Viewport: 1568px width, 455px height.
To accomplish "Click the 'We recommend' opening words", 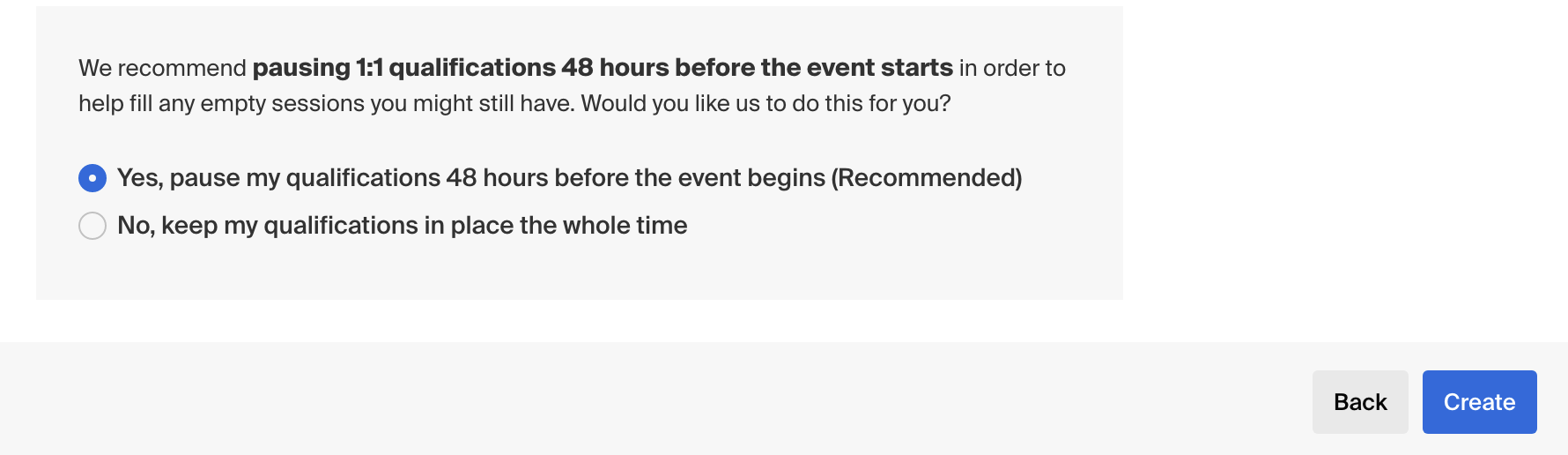I will (162, 68).
